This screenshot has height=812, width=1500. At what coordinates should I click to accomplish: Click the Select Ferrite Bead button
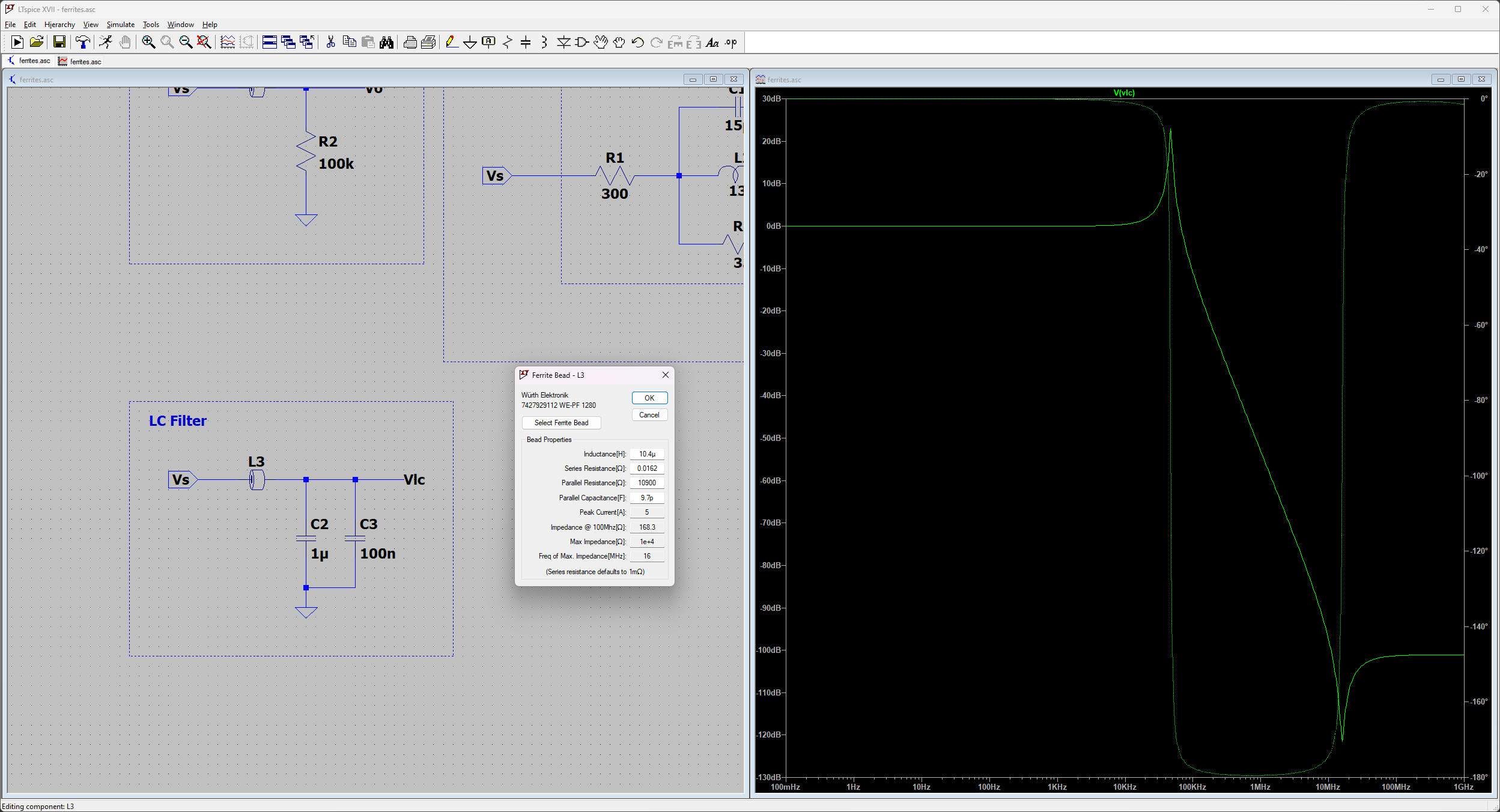562,423
